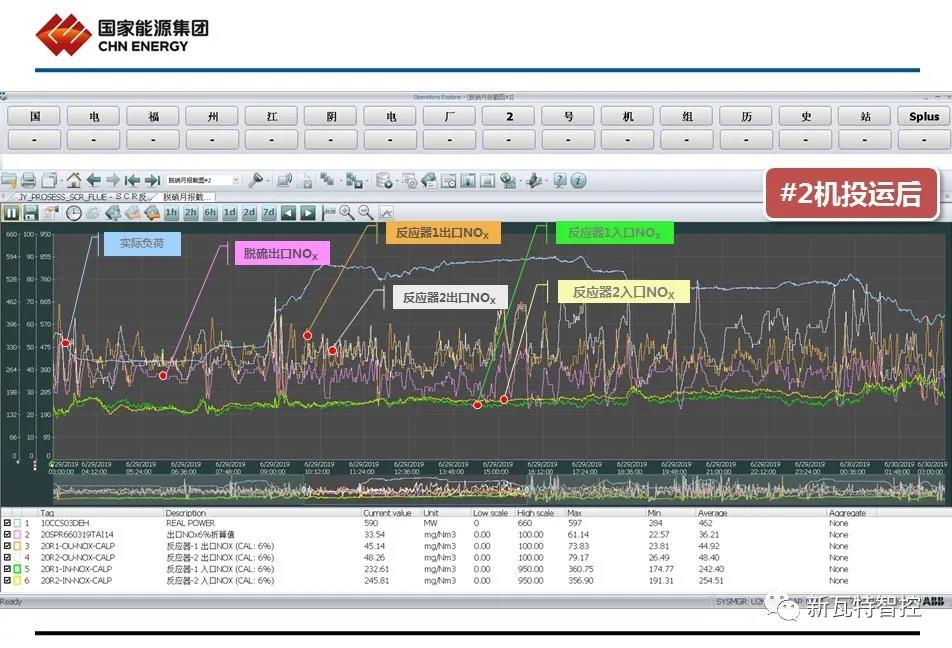Click the database icon in the main toolbar
The image size is (952, 648).
(x=383, y=180)
